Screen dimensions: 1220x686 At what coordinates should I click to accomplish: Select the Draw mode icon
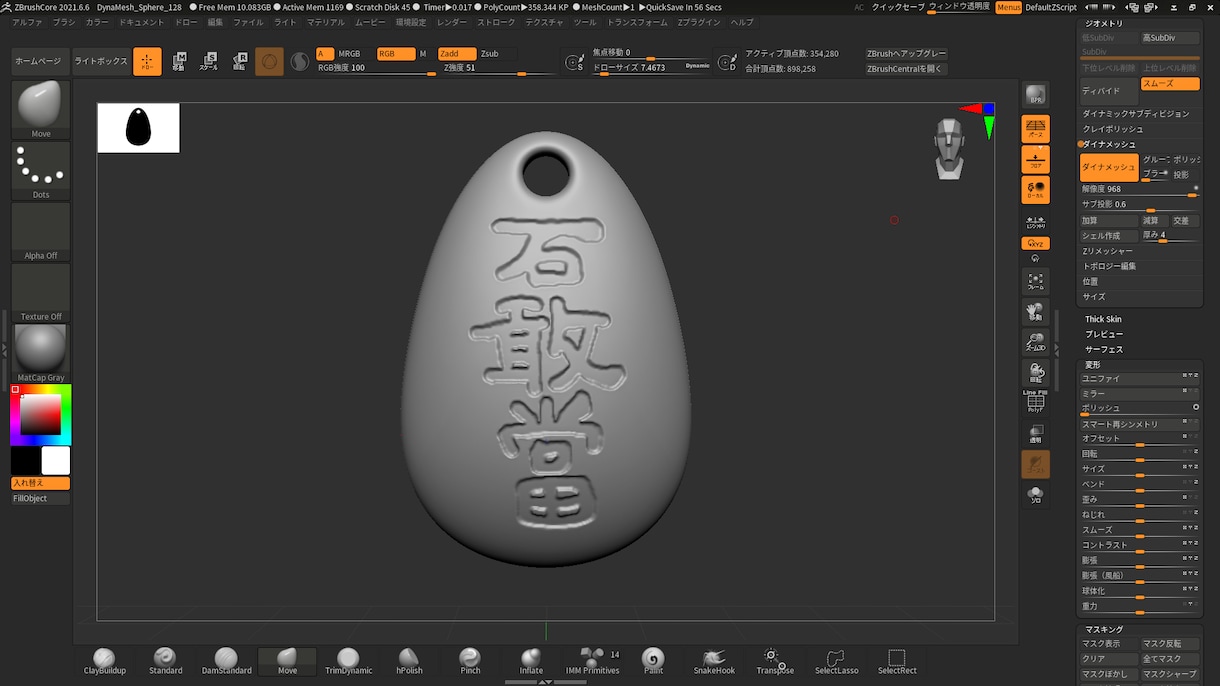(x=147, y=62)
